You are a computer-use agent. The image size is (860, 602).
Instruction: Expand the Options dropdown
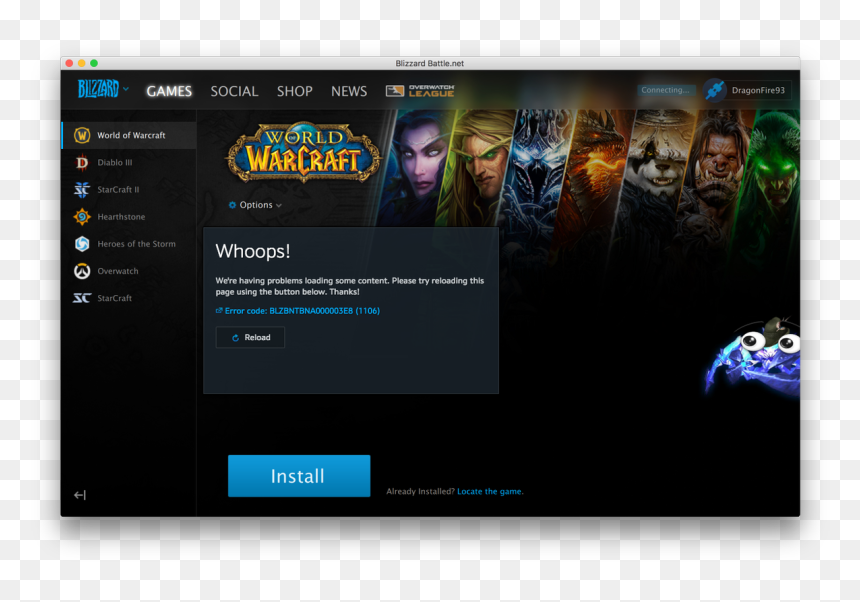(255, 205)
